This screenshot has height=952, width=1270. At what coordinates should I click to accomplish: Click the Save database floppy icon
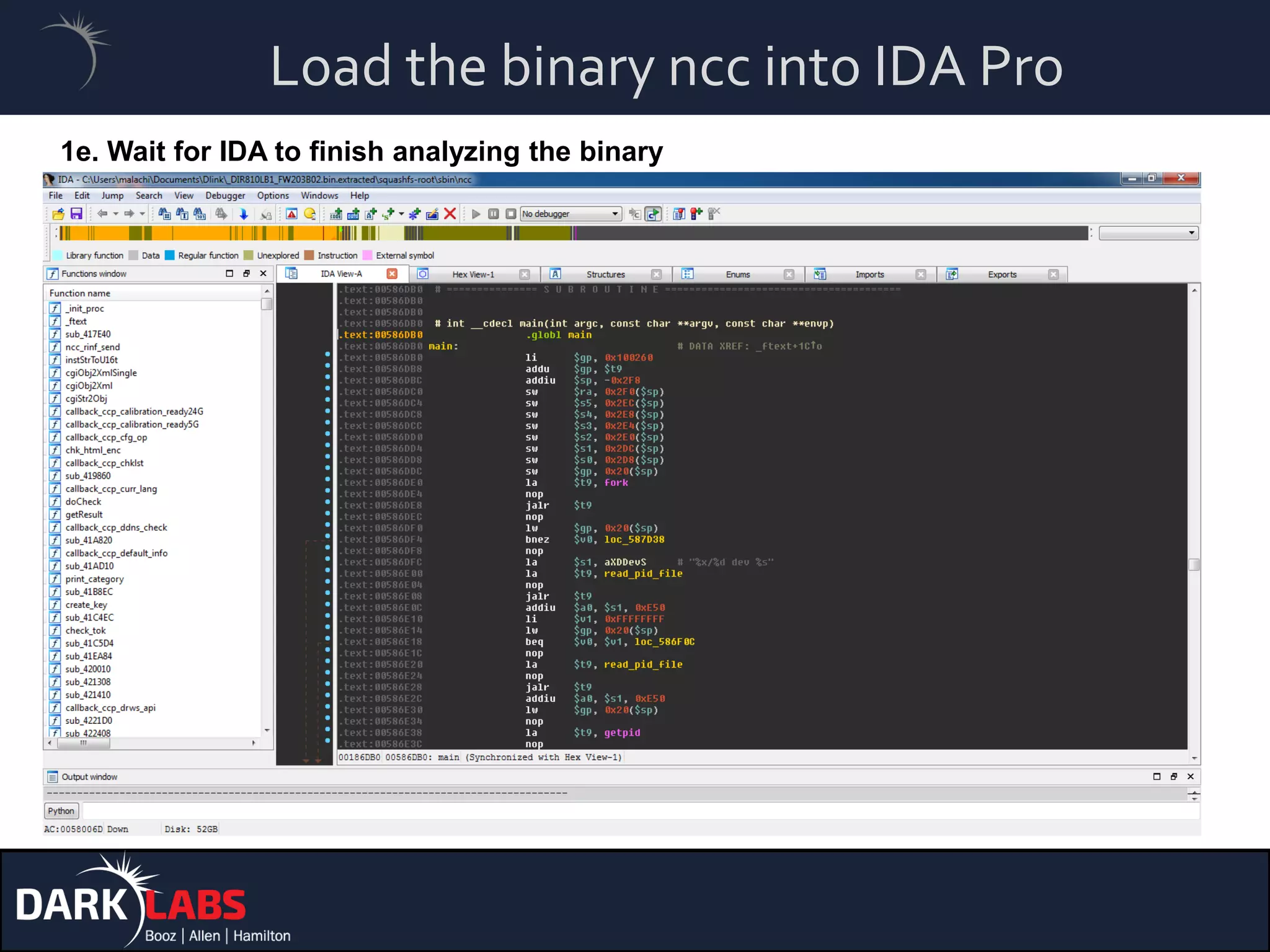click(x=76, y=214)
